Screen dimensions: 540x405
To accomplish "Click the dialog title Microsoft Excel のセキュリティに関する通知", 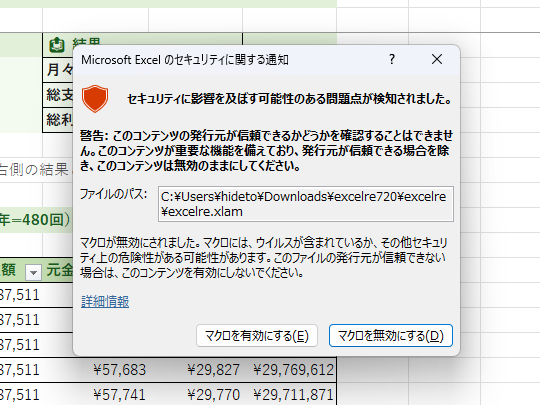I will pyautogui.click(x=185, y=60).
